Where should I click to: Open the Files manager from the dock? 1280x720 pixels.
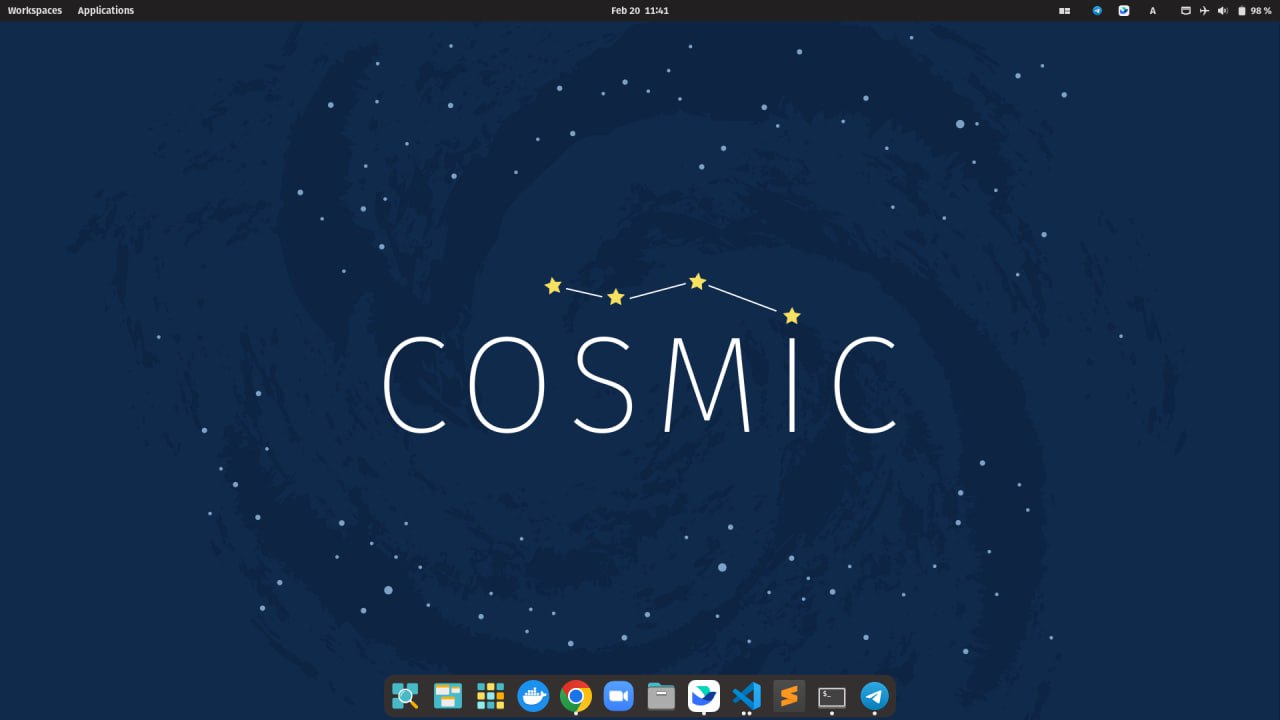tap(661, 696)
